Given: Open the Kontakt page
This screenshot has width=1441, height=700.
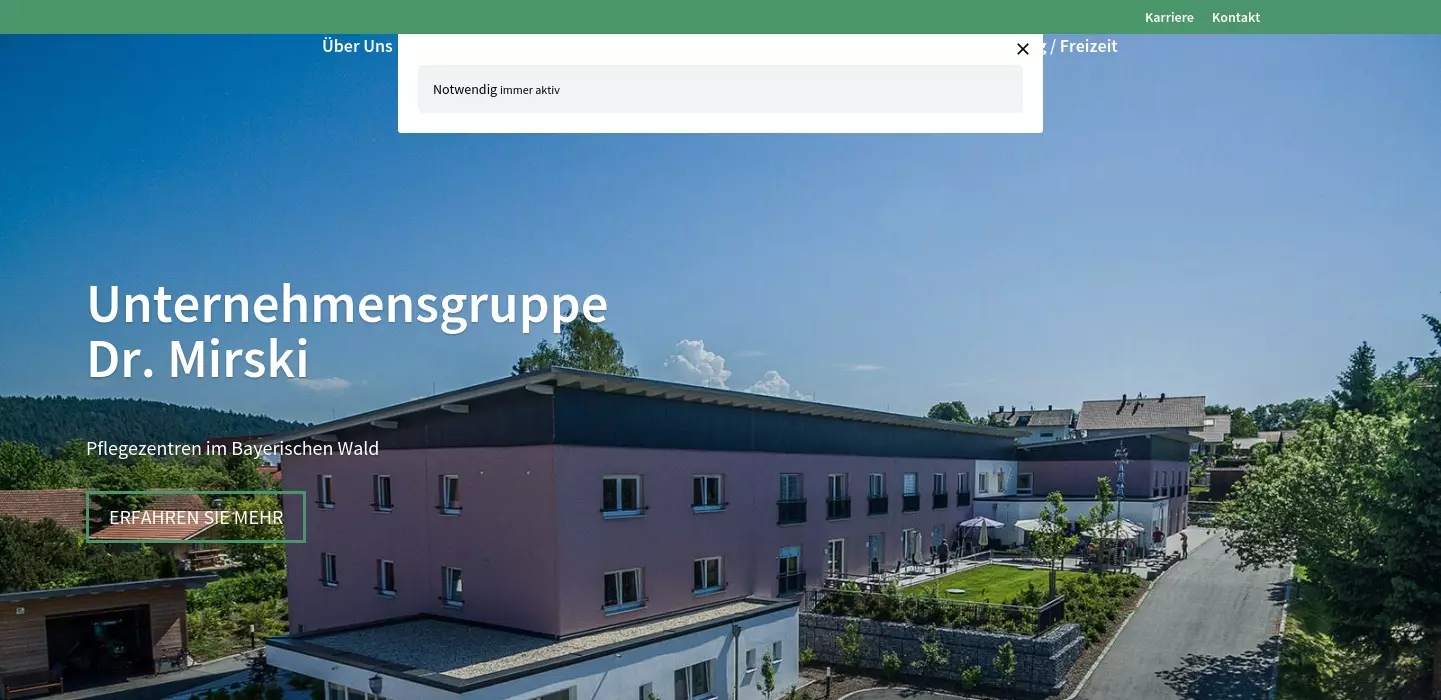Looking at the screenshot, I should click(1236, 17).
